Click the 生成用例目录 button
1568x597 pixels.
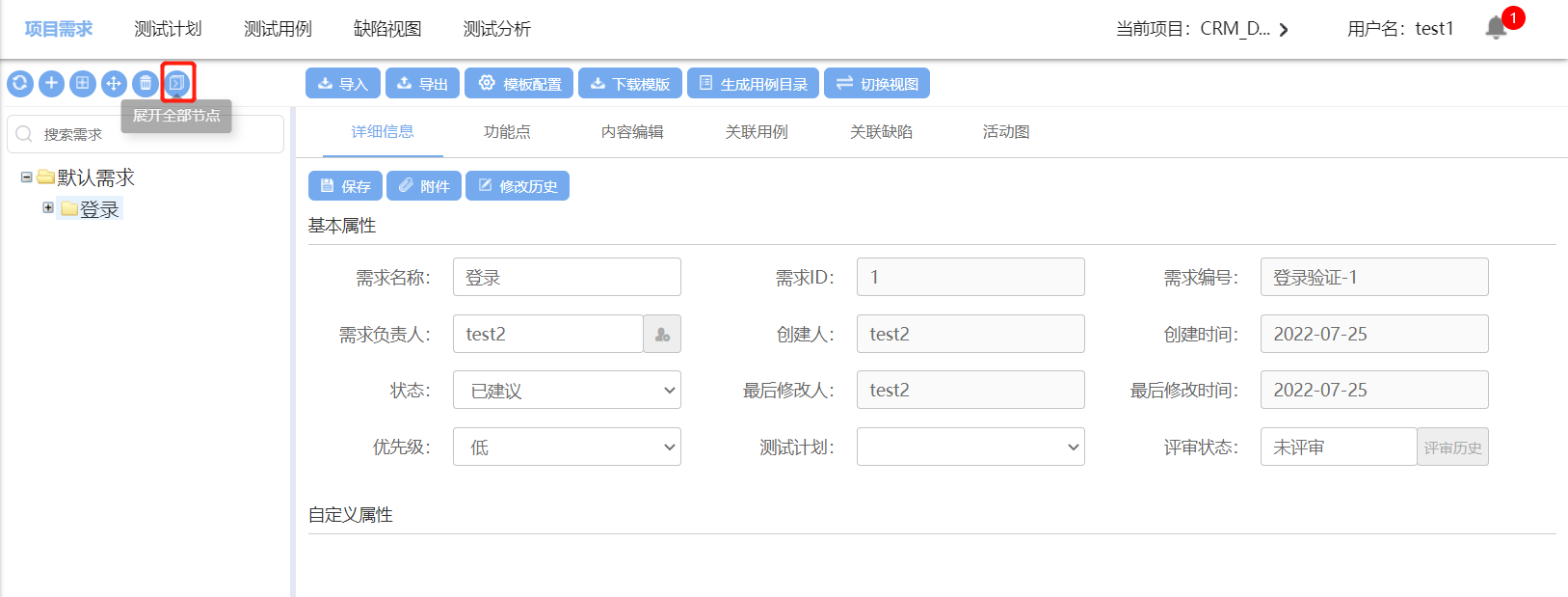coord(753,84)
